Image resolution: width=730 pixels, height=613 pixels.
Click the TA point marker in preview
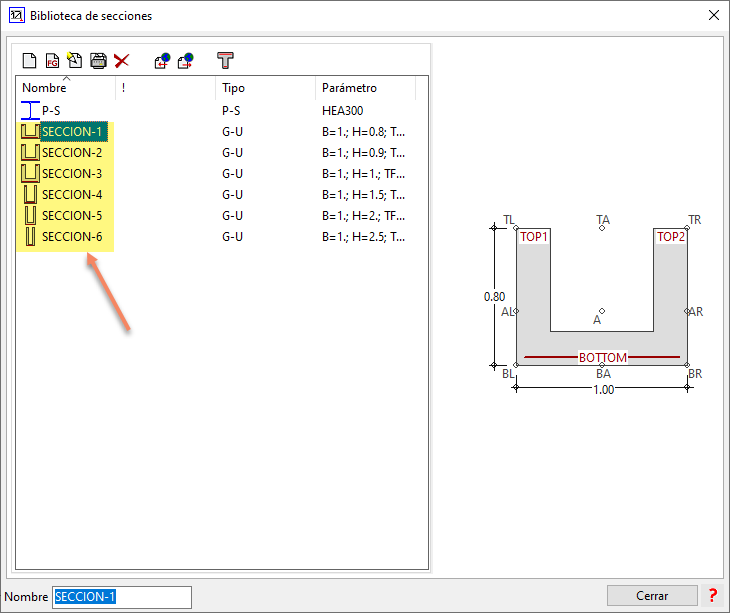(x=602, y=228)
